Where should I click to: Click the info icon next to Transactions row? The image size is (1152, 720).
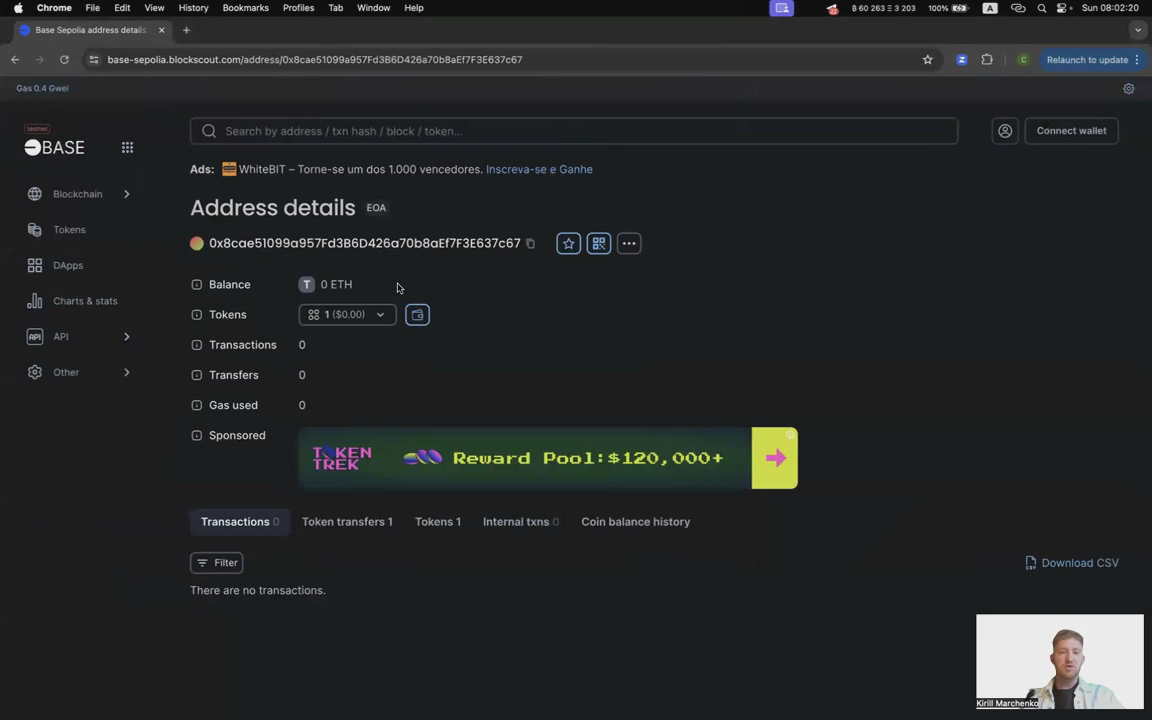click(x=196, y=345)
